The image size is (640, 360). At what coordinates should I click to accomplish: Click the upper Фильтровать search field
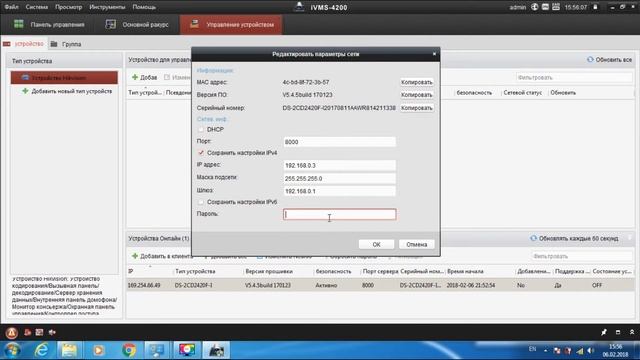(x=574, y=77)
